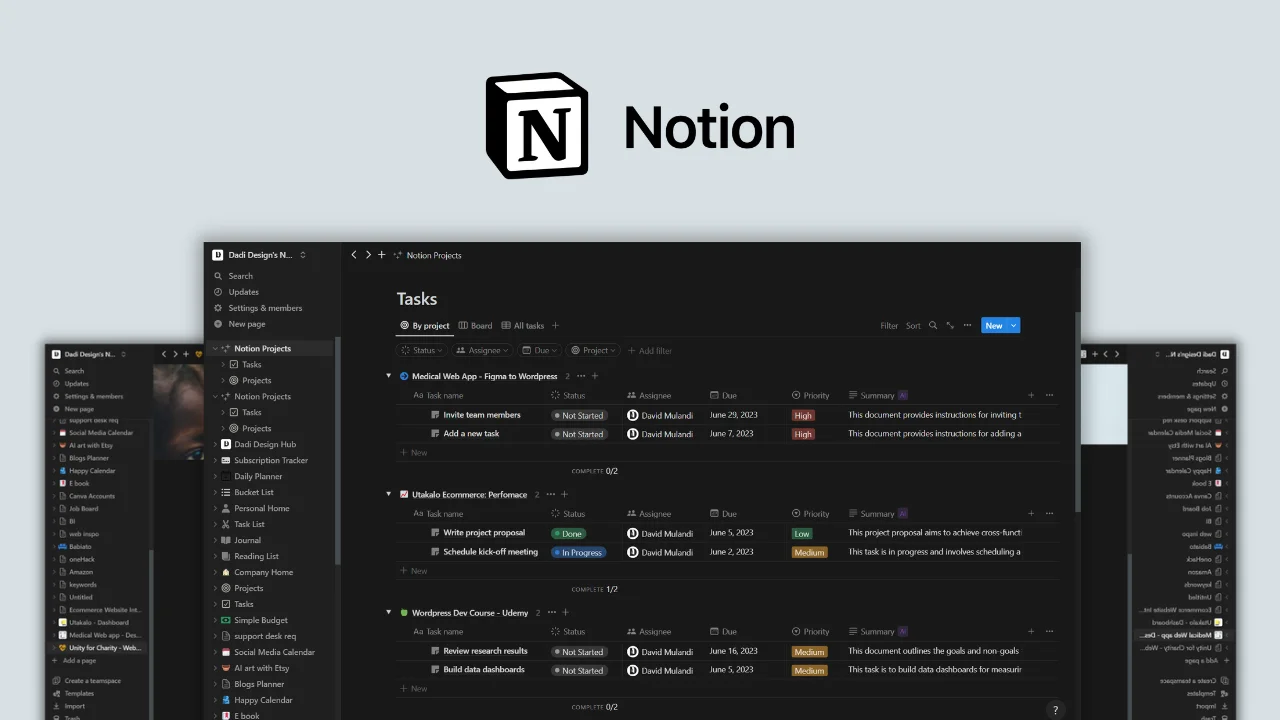The image size is (1280, 720).
Task: Click the Add filter button
Action: coord(649,351)
